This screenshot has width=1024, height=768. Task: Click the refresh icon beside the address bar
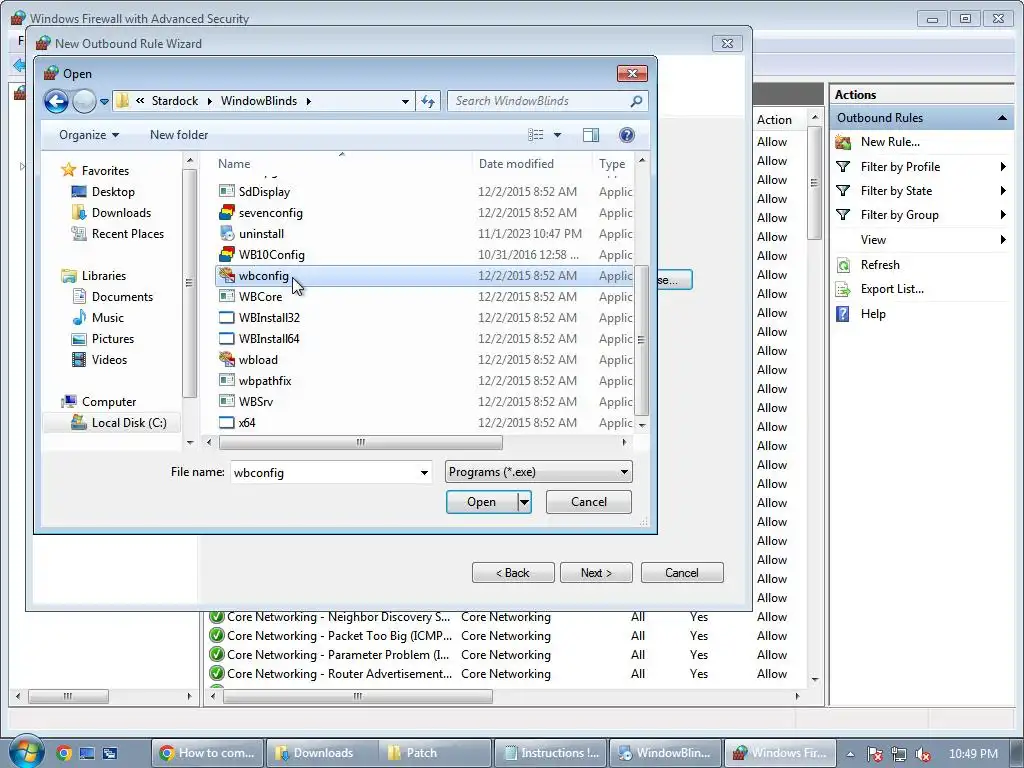tap(428, 101)
